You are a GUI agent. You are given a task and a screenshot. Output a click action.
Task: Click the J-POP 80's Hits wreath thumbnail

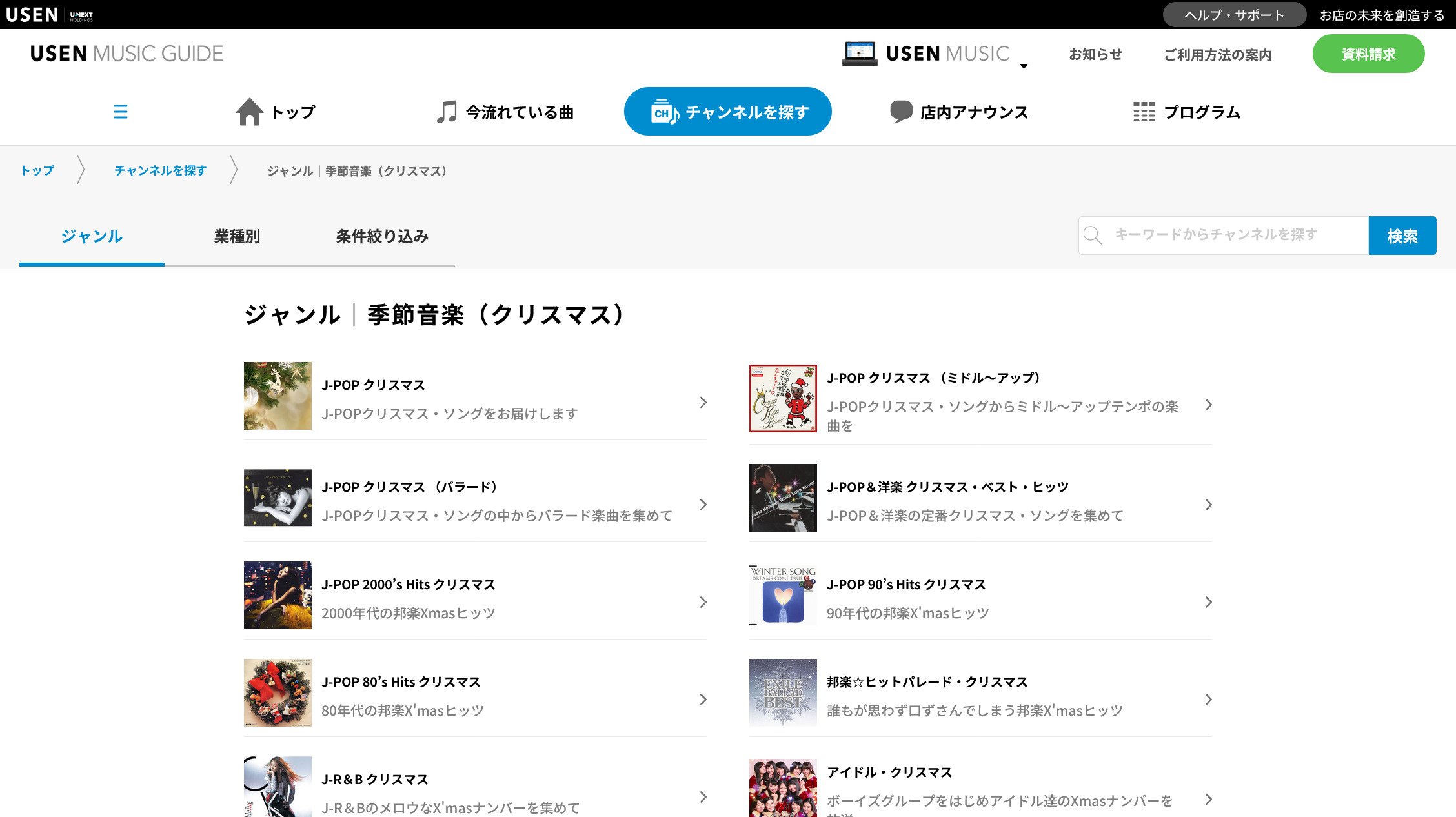coord(278,692)
